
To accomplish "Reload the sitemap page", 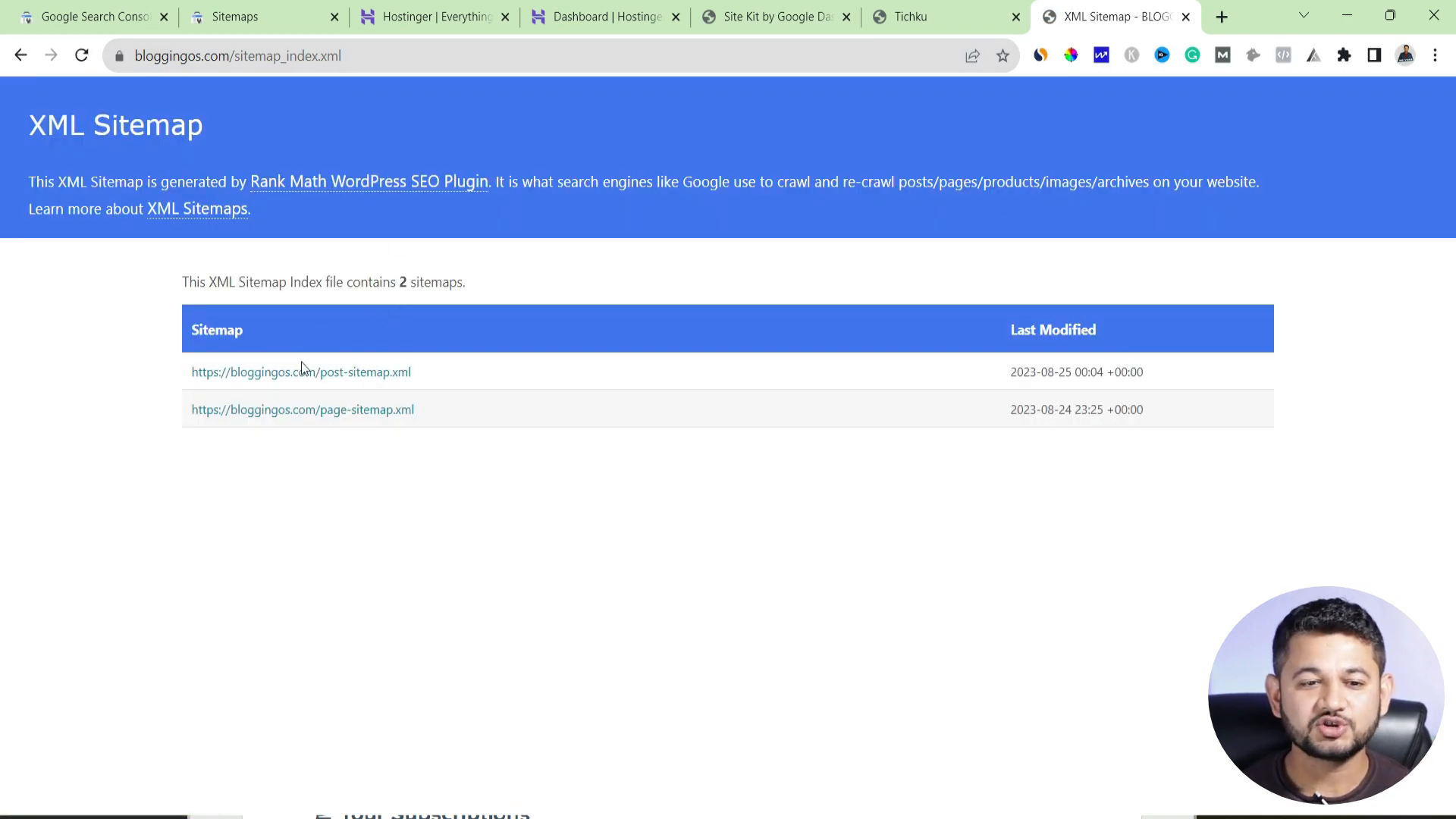I will point(82,55).
